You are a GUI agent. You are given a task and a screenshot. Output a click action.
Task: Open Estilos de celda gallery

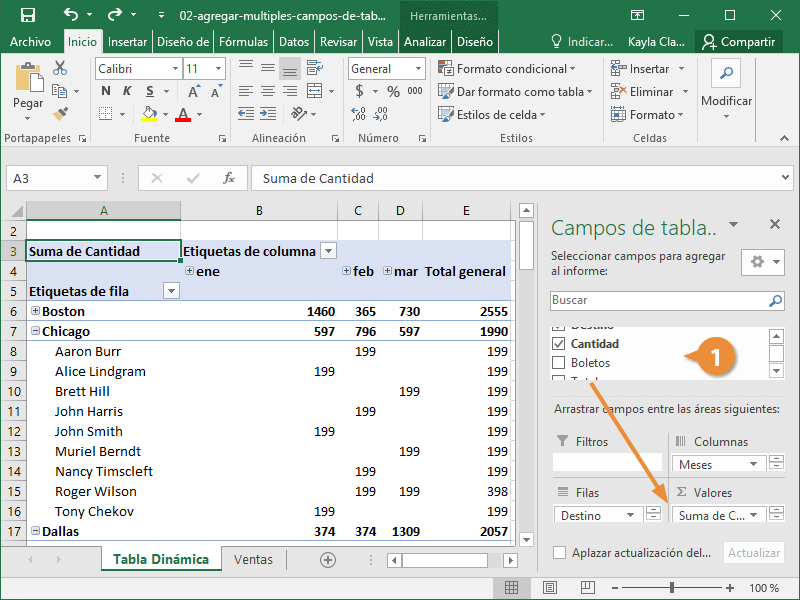click(x=492, y=114)
